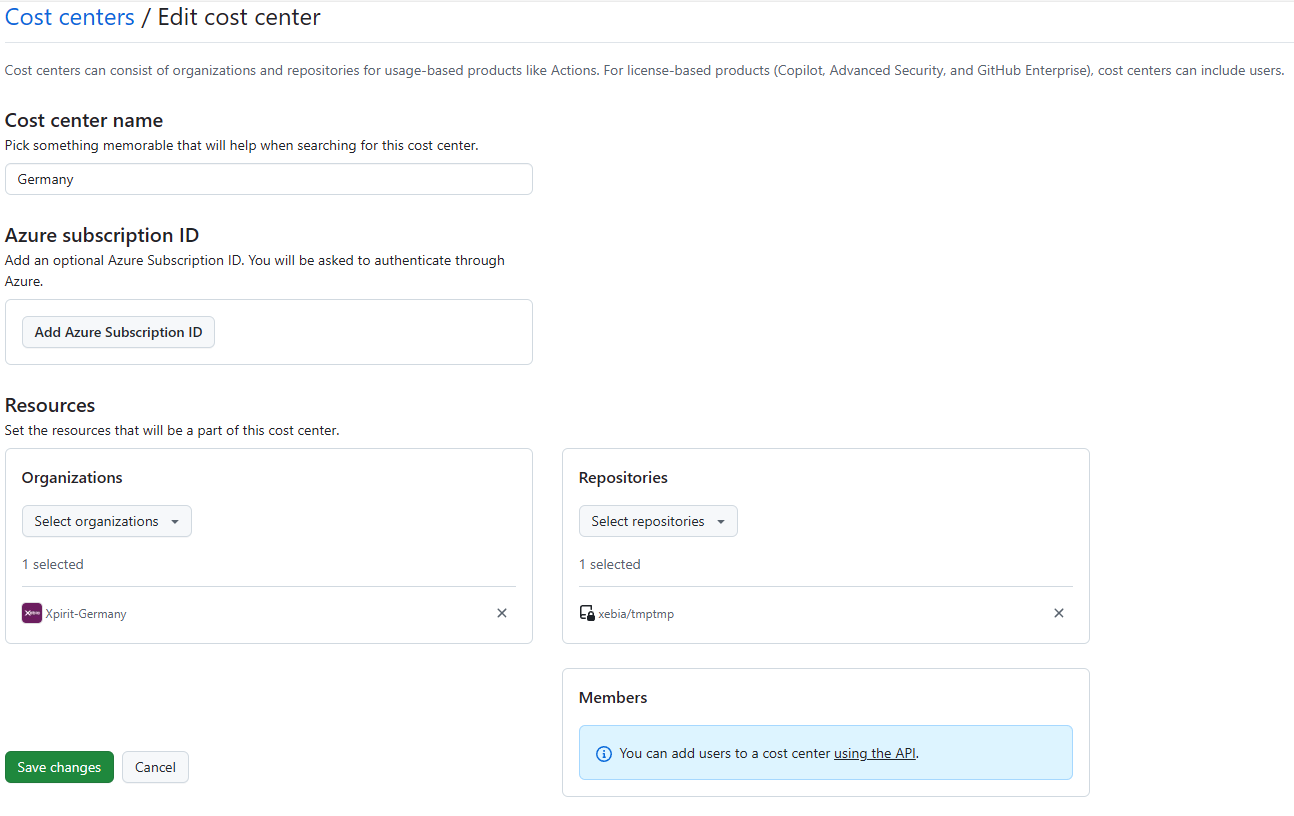Select the Xpirit-Germany organization name

[x=86, y=614]
